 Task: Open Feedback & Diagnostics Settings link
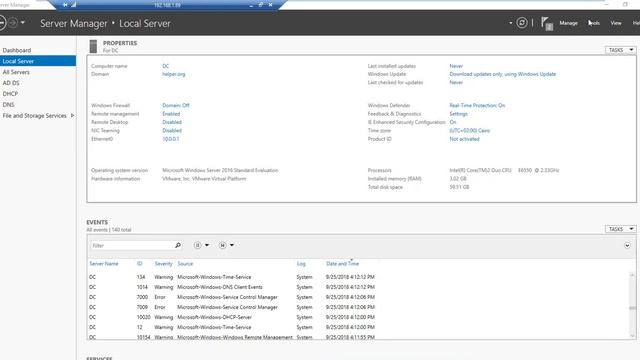click(x=458, y=114)
